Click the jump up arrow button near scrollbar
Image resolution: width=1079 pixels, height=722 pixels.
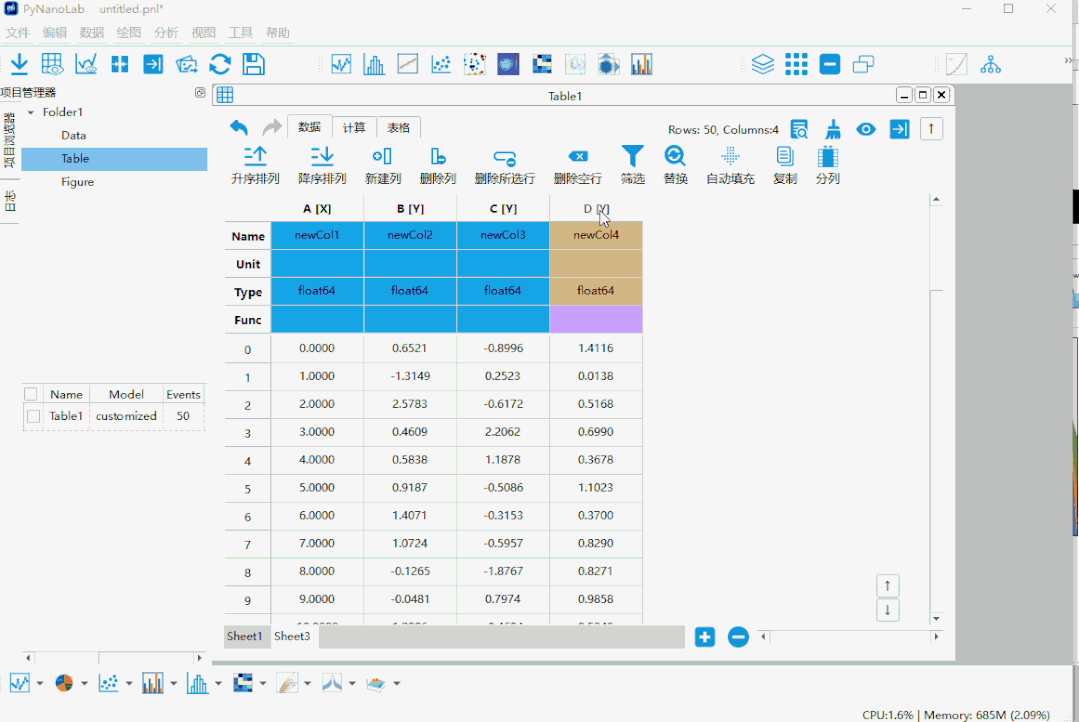coord(888,586)
